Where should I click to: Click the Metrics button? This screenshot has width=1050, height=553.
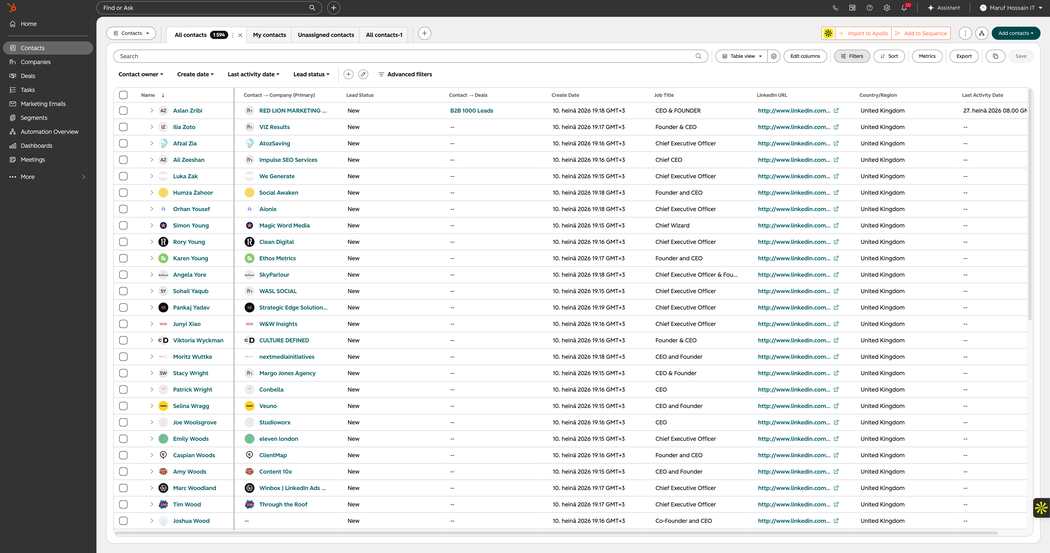[x=927, y=56]
